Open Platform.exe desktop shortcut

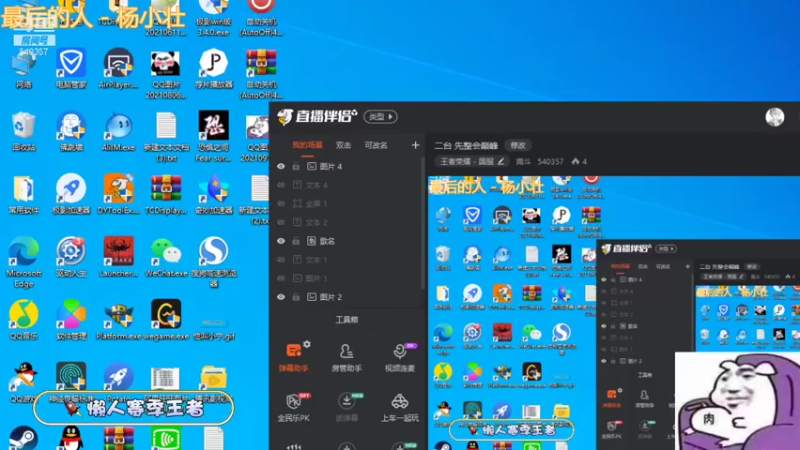pyautogui.click(x=118, y=320)
